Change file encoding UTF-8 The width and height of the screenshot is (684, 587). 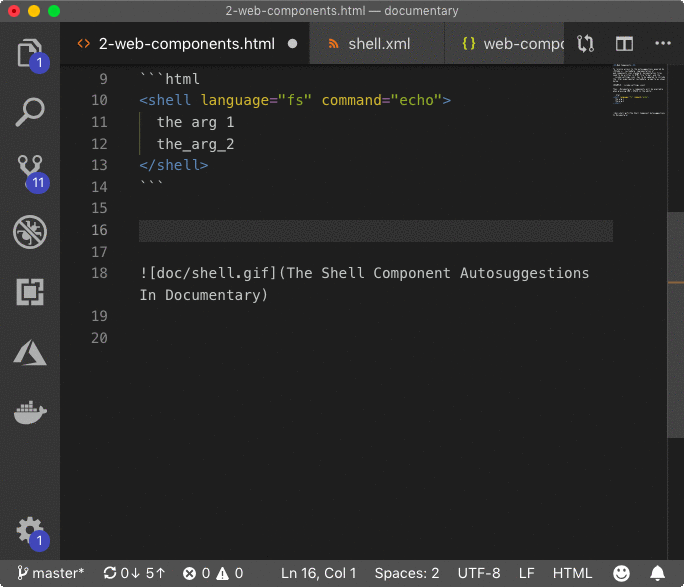(479, 573)
